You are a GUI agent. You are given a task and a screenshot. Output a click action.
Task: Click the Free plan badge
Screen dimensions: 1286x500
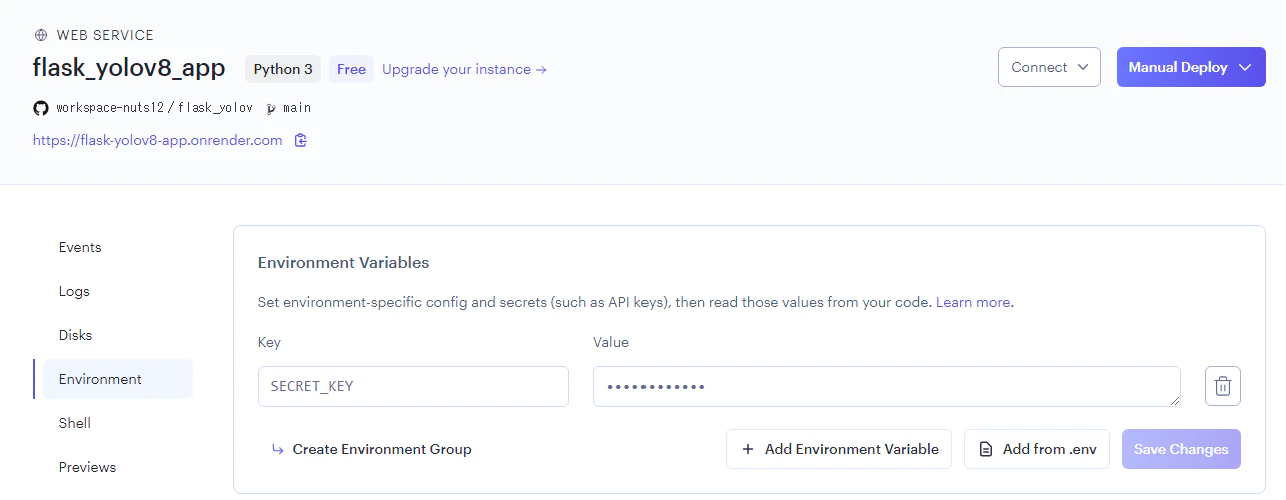tap(351, 69)
